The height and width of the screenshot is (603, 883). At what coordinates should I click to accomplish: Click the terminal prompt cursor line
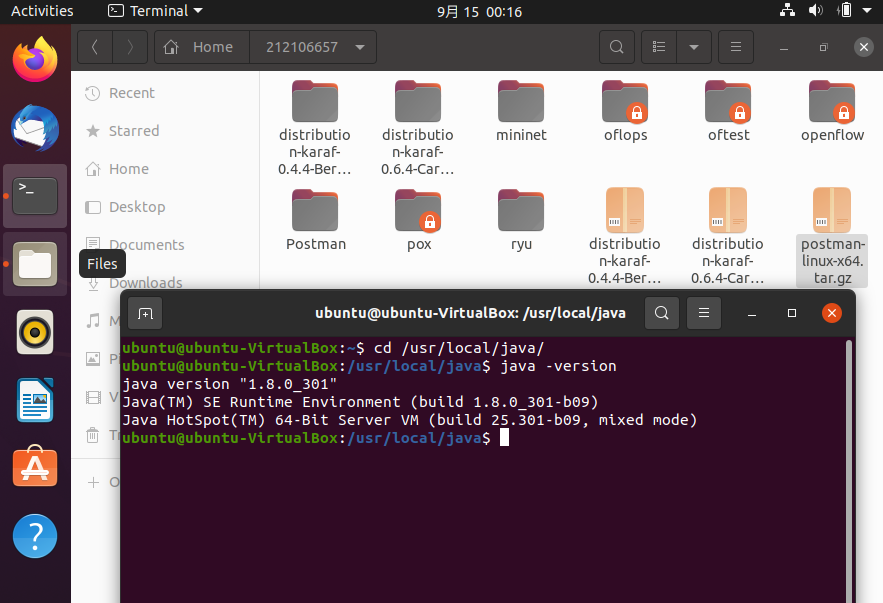pos(315,437)
